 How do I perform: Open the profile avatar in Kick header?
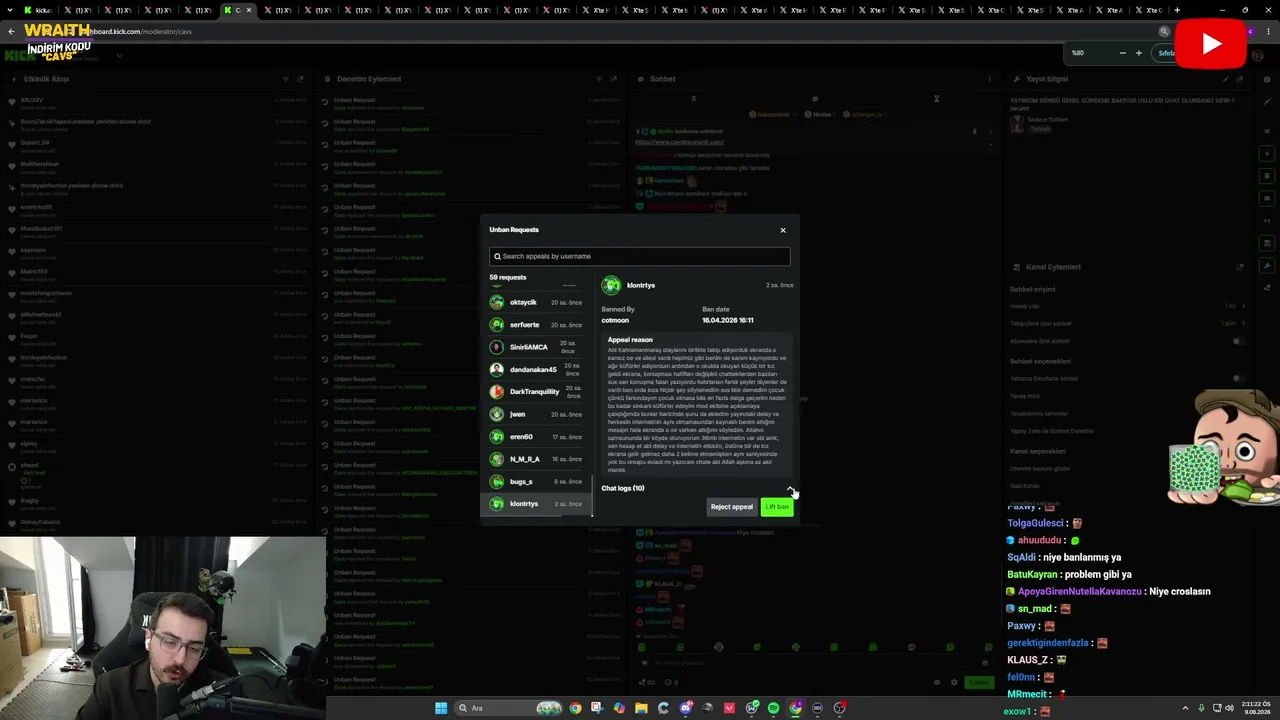(x=1258, y=55)
